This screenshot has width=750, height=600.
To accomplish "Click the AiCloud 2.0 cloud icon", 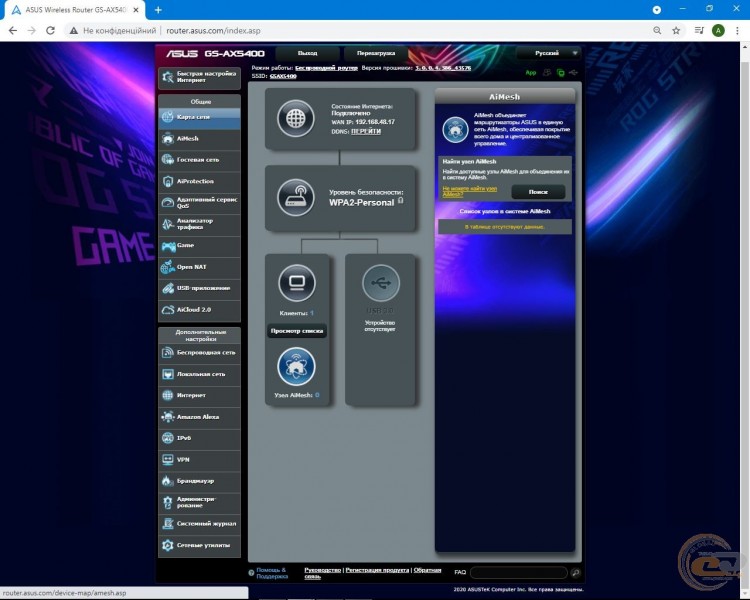I will (x=167, y=310).
